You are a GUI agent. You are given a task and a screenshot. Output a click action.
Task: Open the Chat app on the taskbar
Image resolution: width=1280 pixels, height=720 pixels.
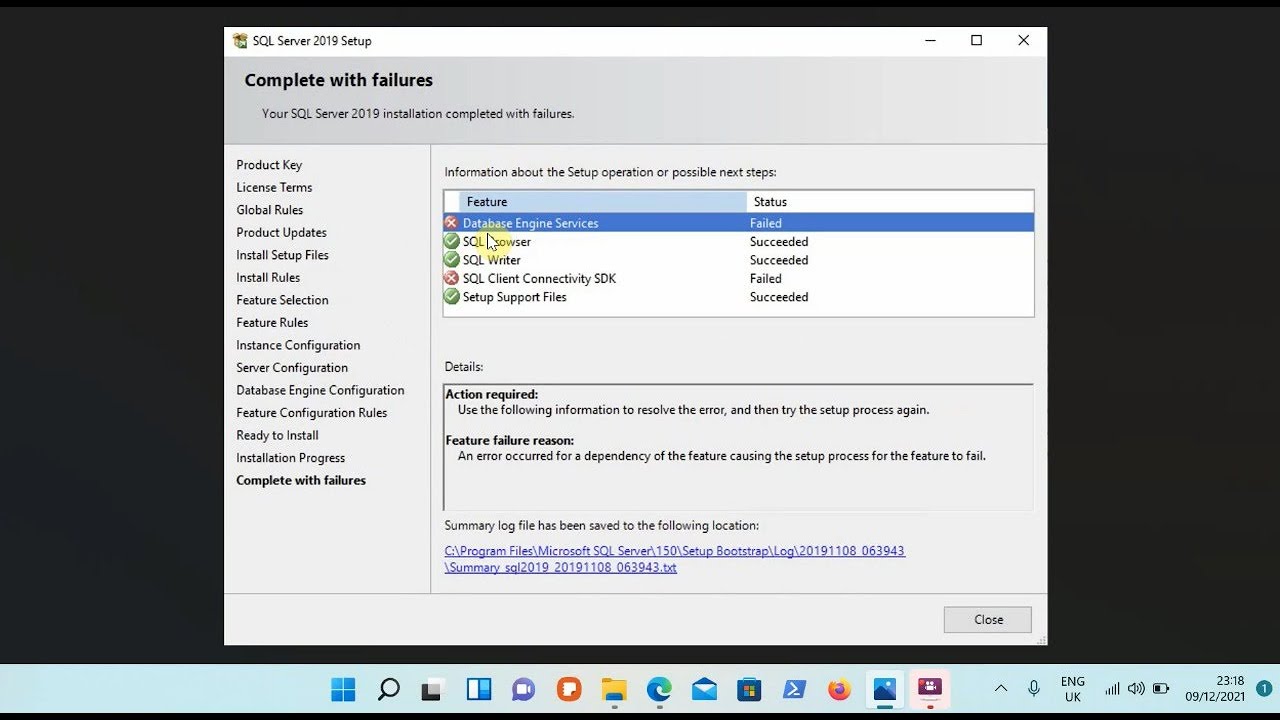tap(523, 690)
